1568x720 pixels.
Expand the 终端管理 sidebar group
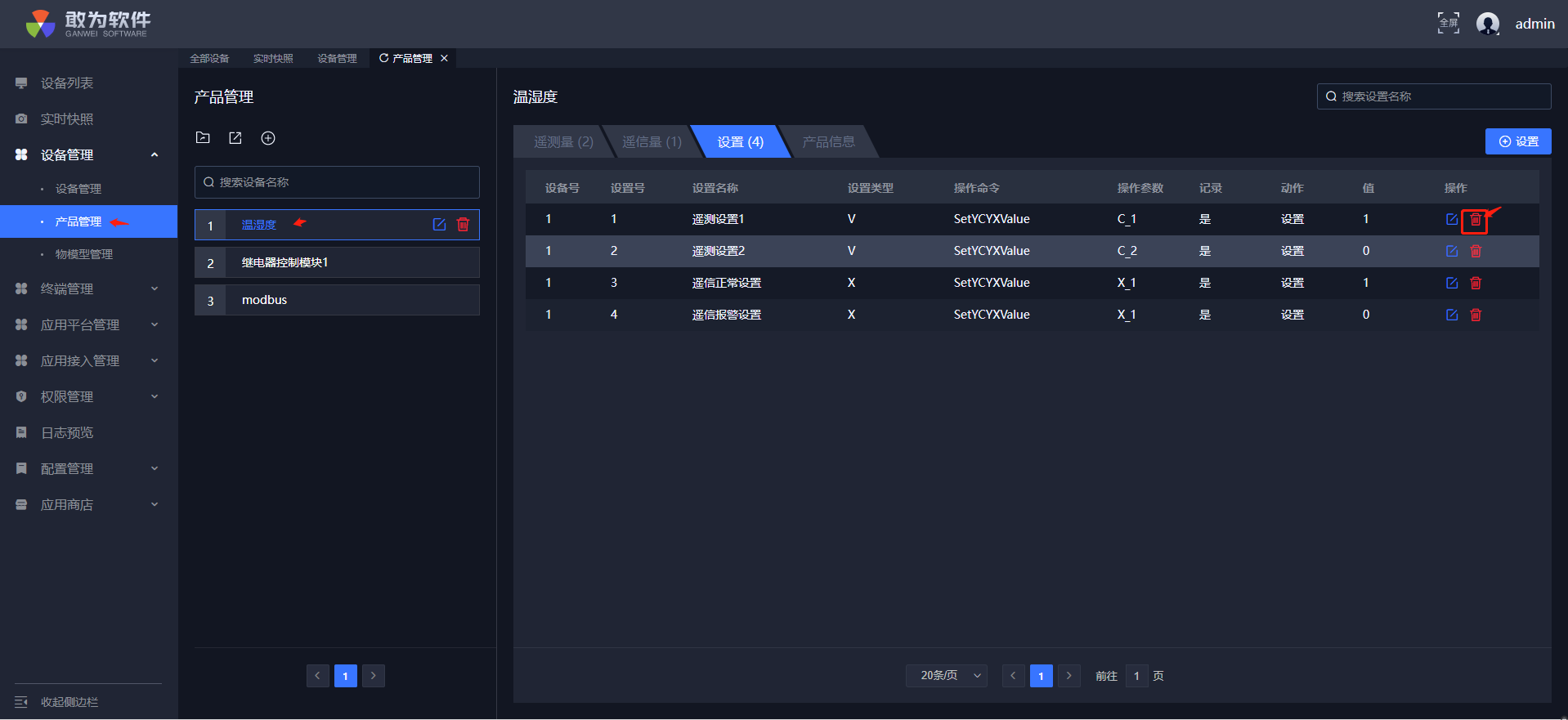pos(88,289)
